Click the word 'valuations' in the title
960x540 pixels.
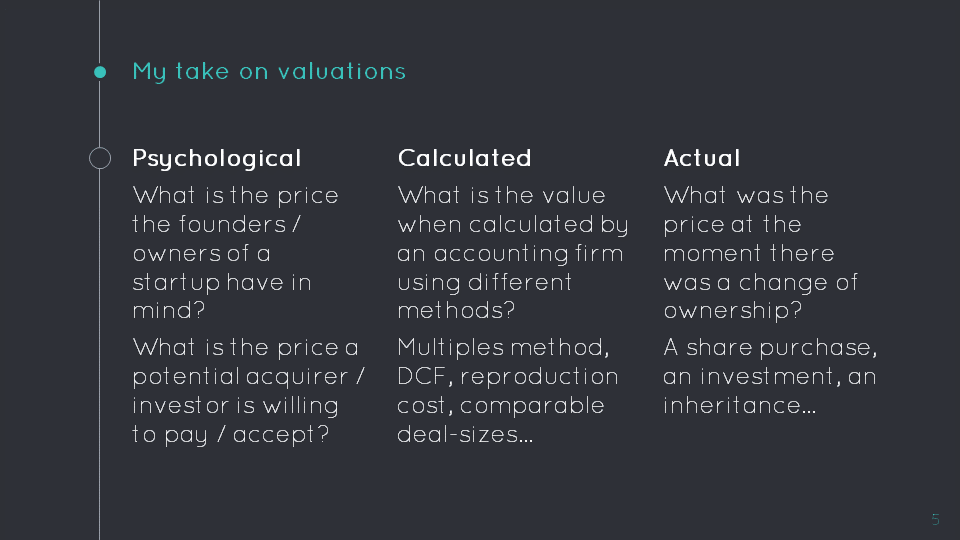point(342,71)
